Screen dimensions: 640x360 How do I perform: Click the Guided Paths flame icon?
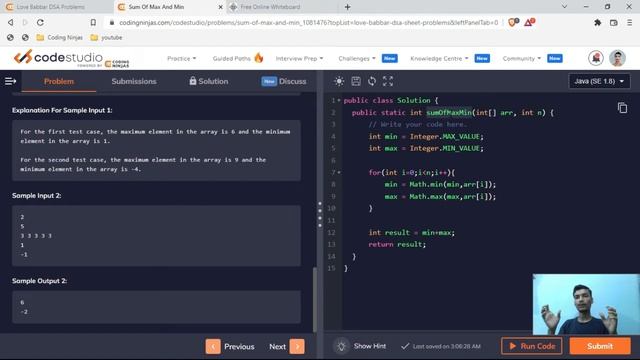259,58
